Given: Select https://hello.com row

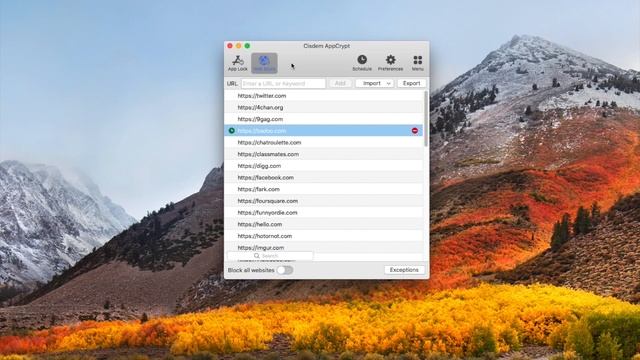Looking at the screenshot, I should tap(324, 224).
